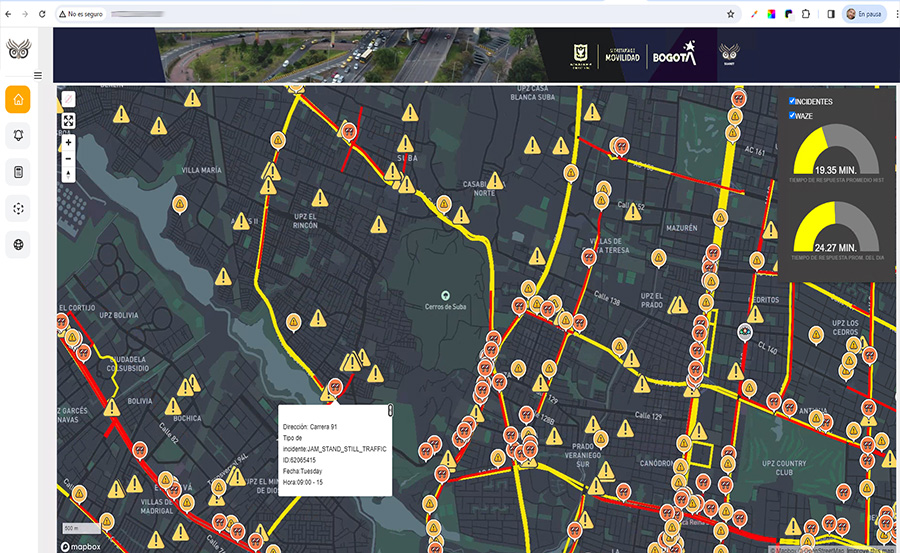
Task: Open the 'En pausa' profile button
Action: [x=864, y=14]
